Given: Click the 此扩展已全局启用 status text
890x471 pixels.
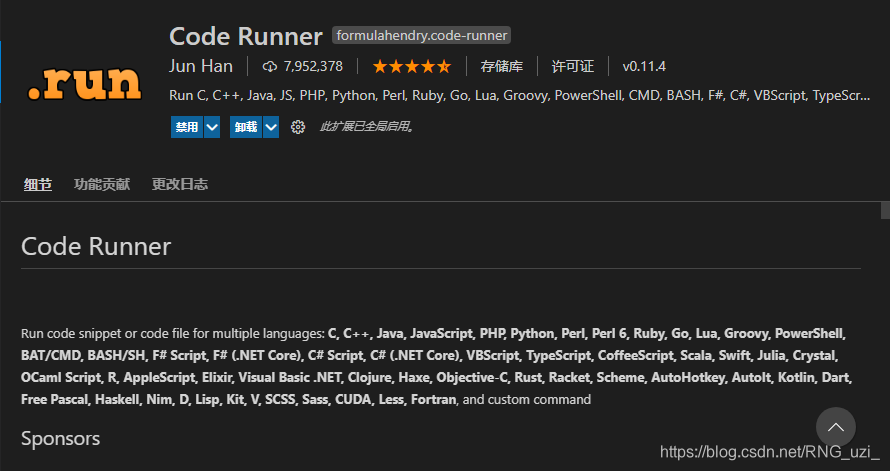Looking at the screenshot, I should [368, 127].
